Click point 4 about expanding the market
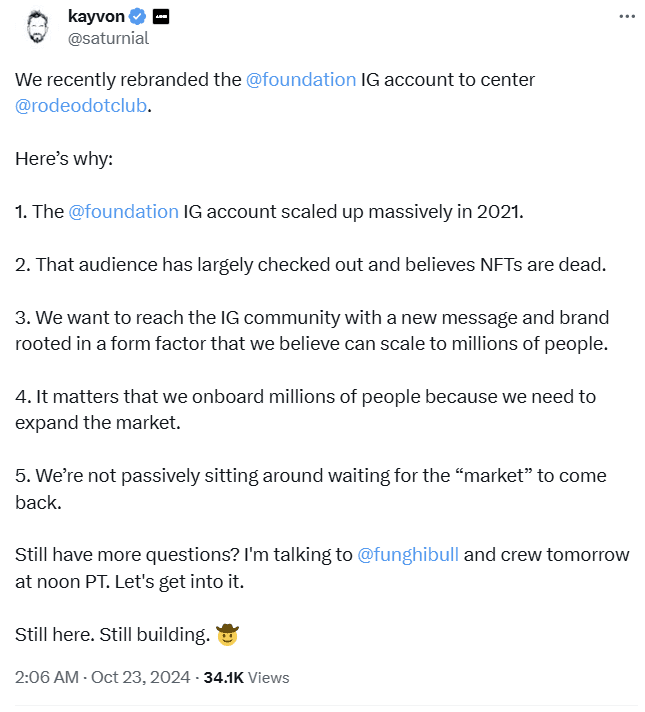Screen dimensions: 645x712 coord(306,410)
